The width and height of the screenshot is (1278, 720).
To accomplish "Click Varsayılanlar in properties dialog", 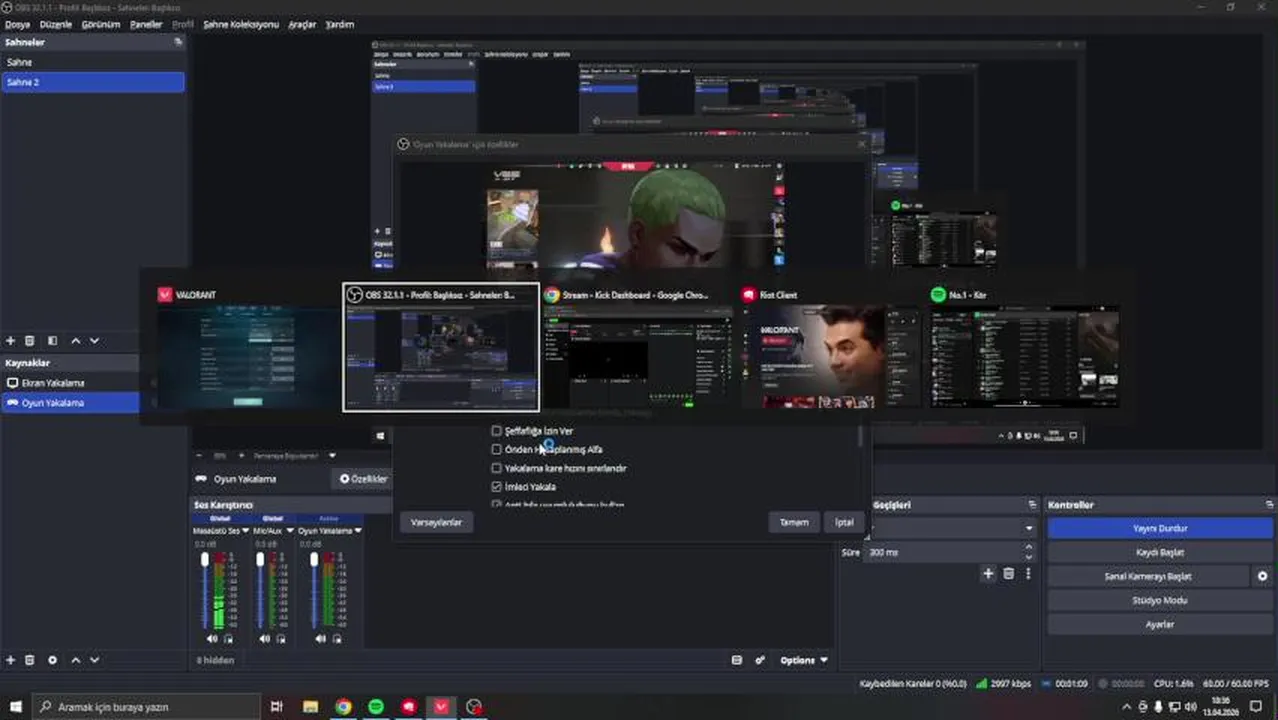I will (x=437, y=522).
